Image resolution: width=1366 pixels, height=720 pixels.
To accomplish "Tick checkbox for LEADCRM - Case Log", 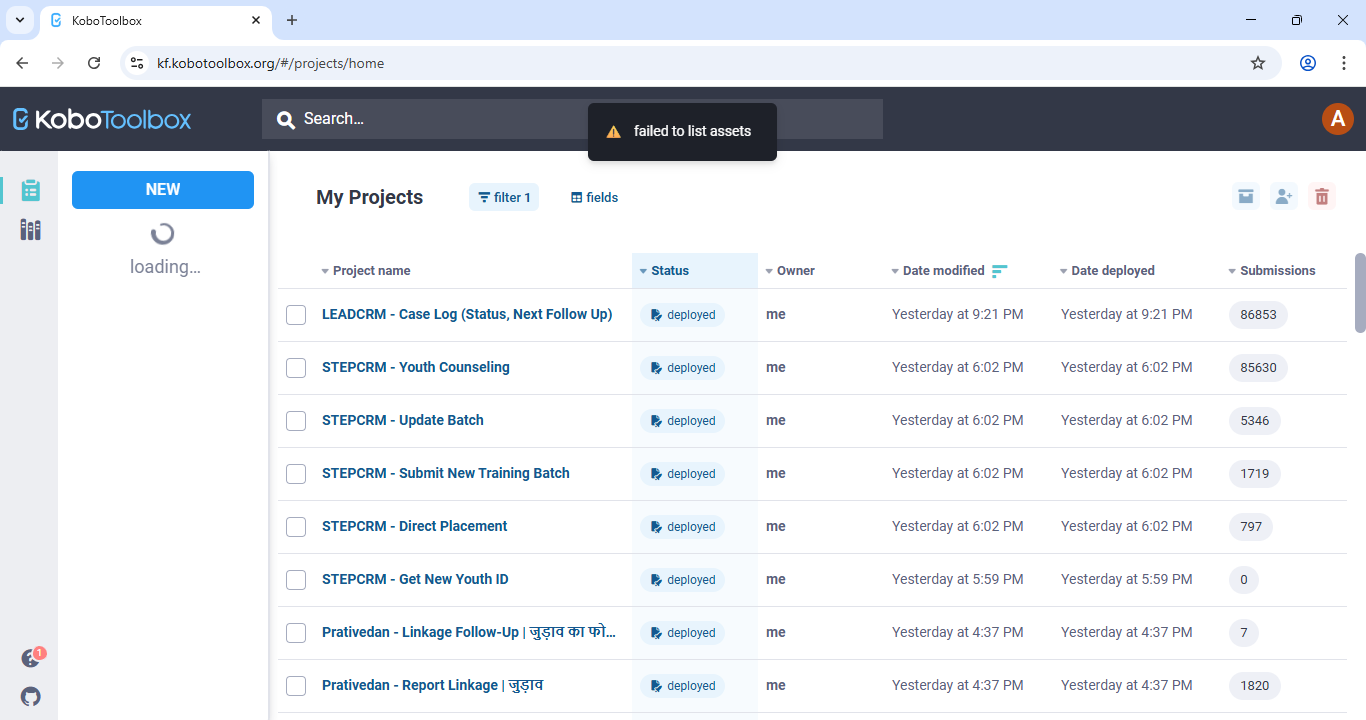I will click(296, 315).
